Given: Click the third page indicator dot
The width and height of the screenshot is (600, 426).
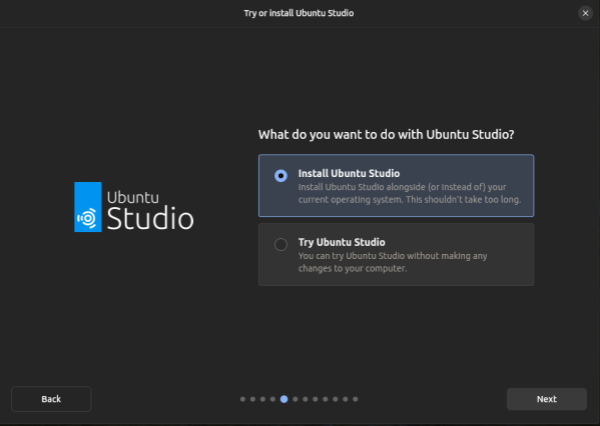Looking at the screenshot, I should tap(263, 399).
